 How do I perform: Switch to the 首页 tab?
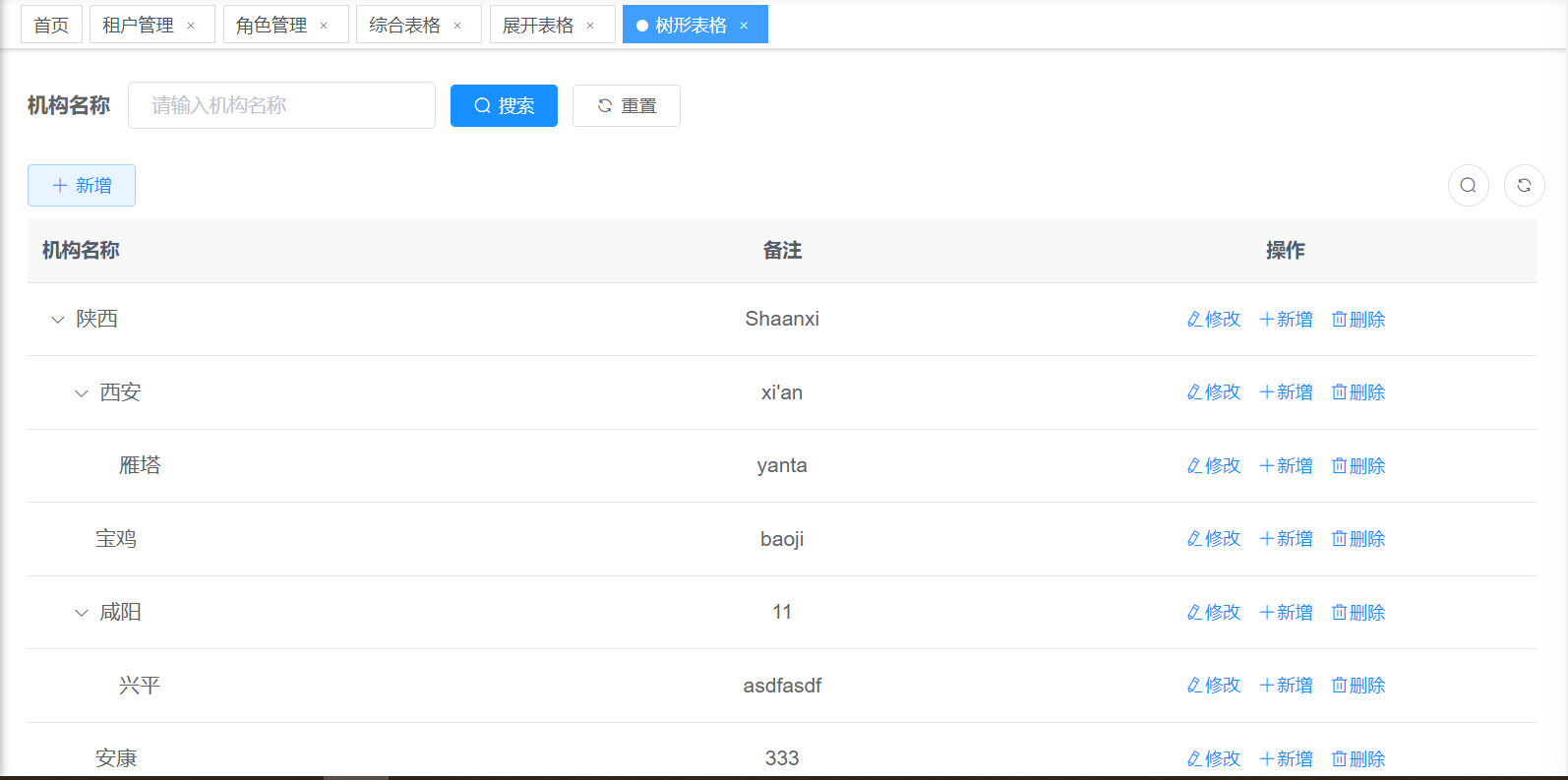[x=51, y=26]
